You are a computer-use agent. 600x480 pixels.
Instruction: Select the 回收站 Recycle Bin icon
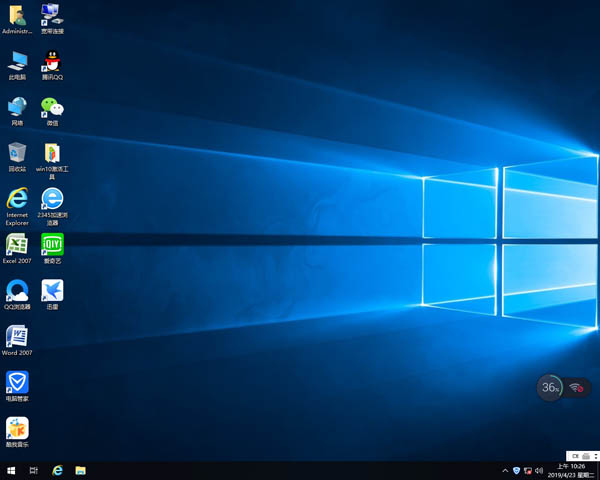[x=17, y=153]
